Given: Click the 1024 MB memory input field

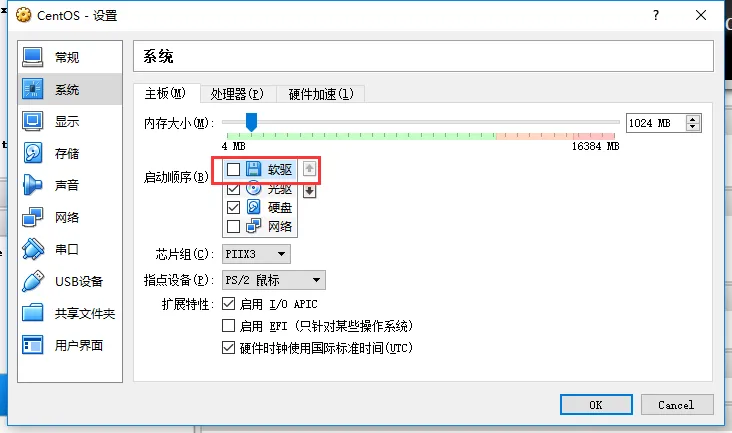Looking at the screenshot, I should click(x=655, y=123).
